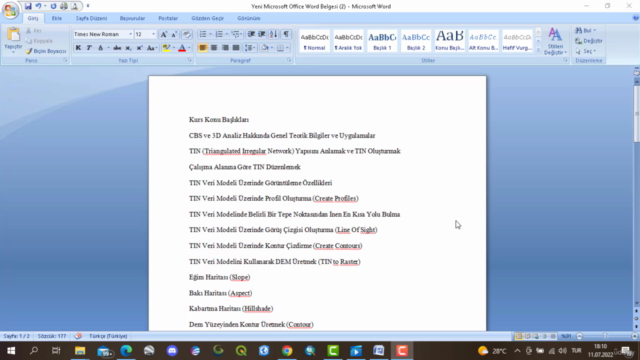Screen dimensions: 640x360
Task: Open the highlight color dropdown arrow
Action: [174, 48]
